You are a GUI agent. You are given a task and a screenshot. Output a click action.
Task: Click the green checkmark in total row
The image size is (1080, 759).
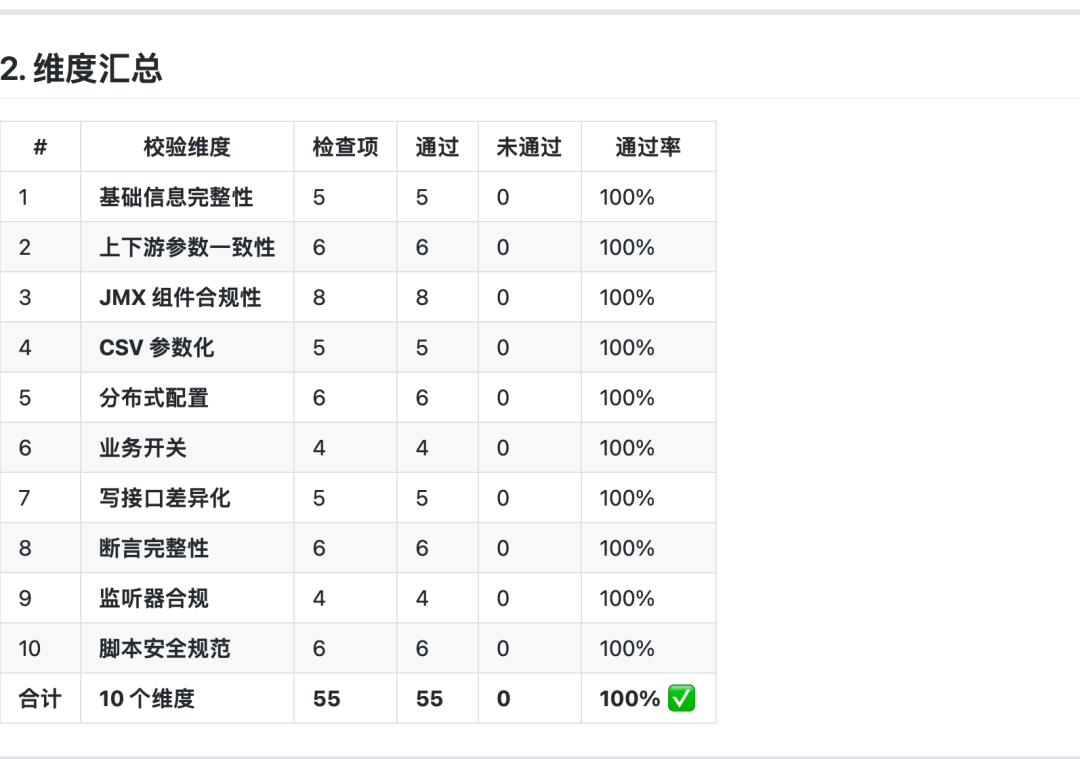tap(681, 698)
